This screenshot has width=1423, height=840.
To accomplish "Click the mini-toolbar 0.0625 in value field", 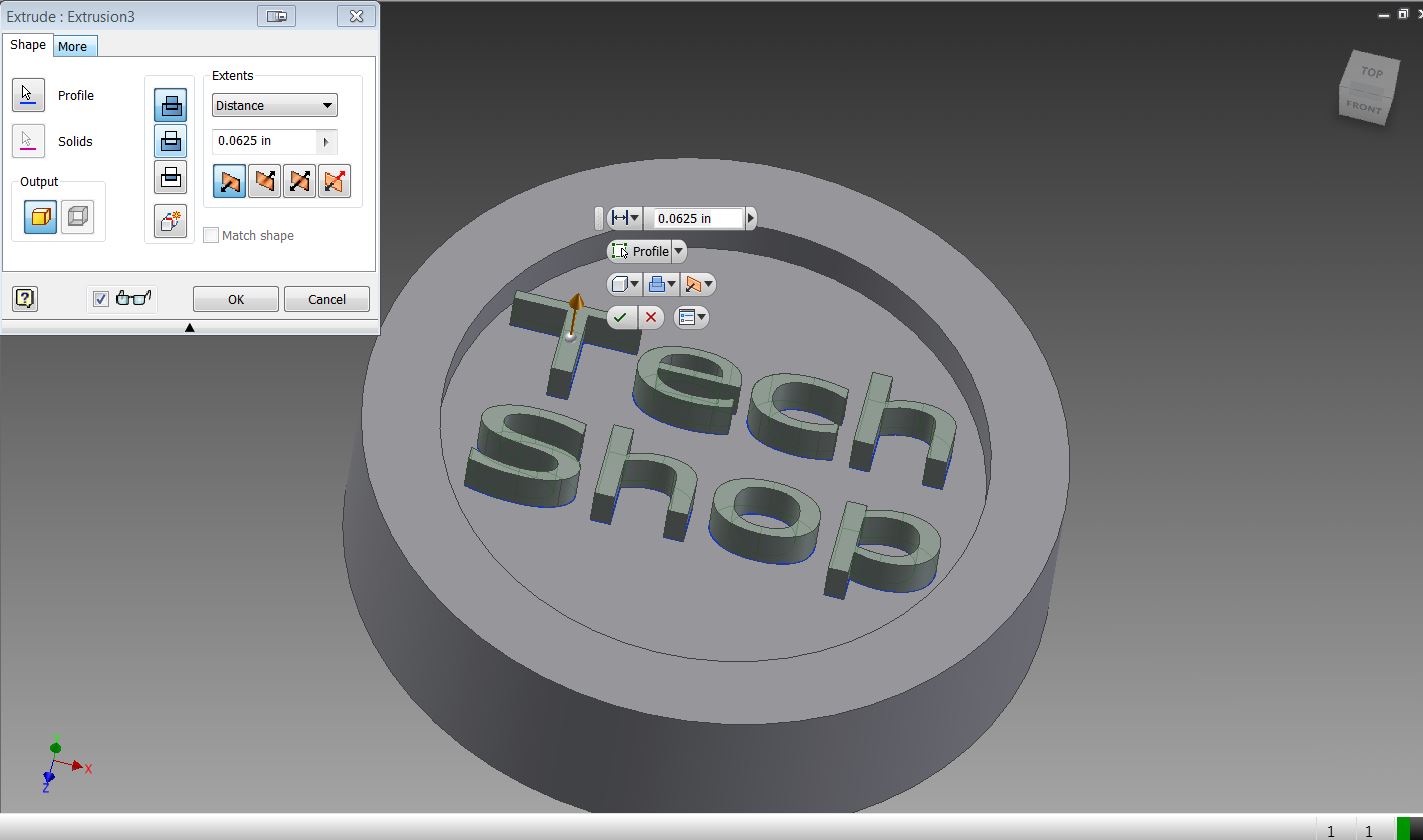I will click(698, 218).
